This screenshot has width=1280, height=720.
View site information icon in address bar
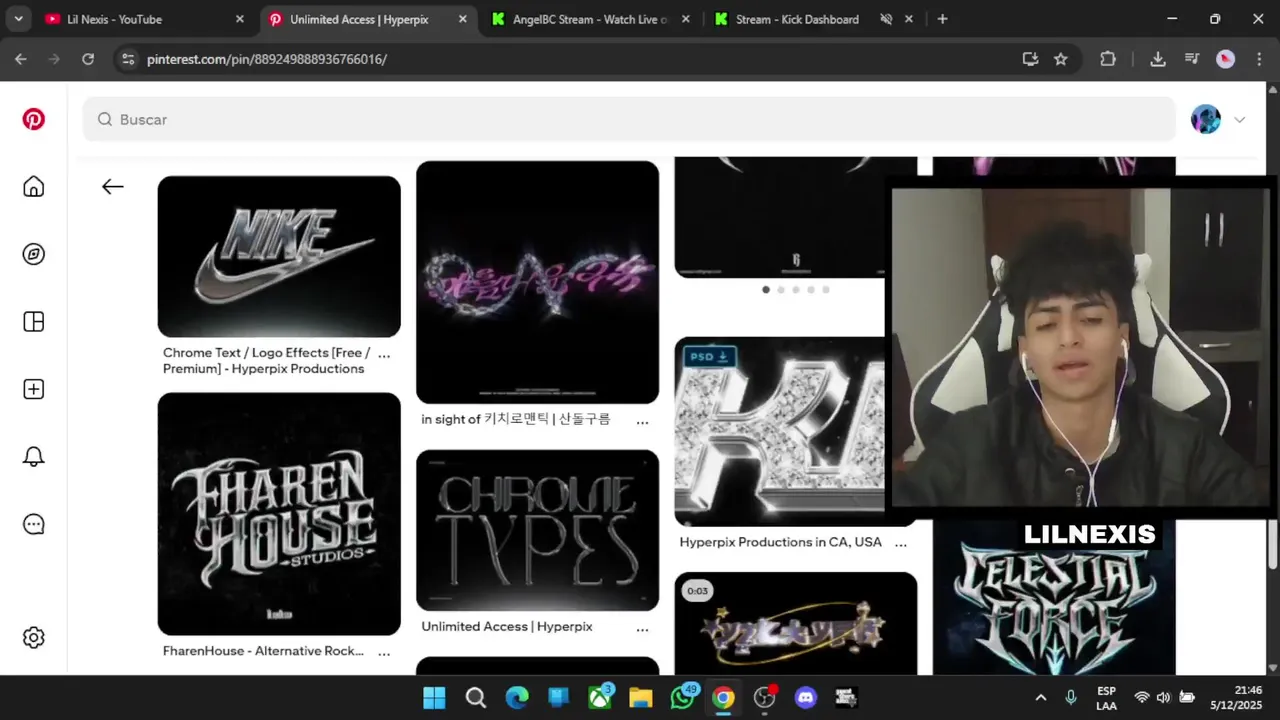[128, 59]
